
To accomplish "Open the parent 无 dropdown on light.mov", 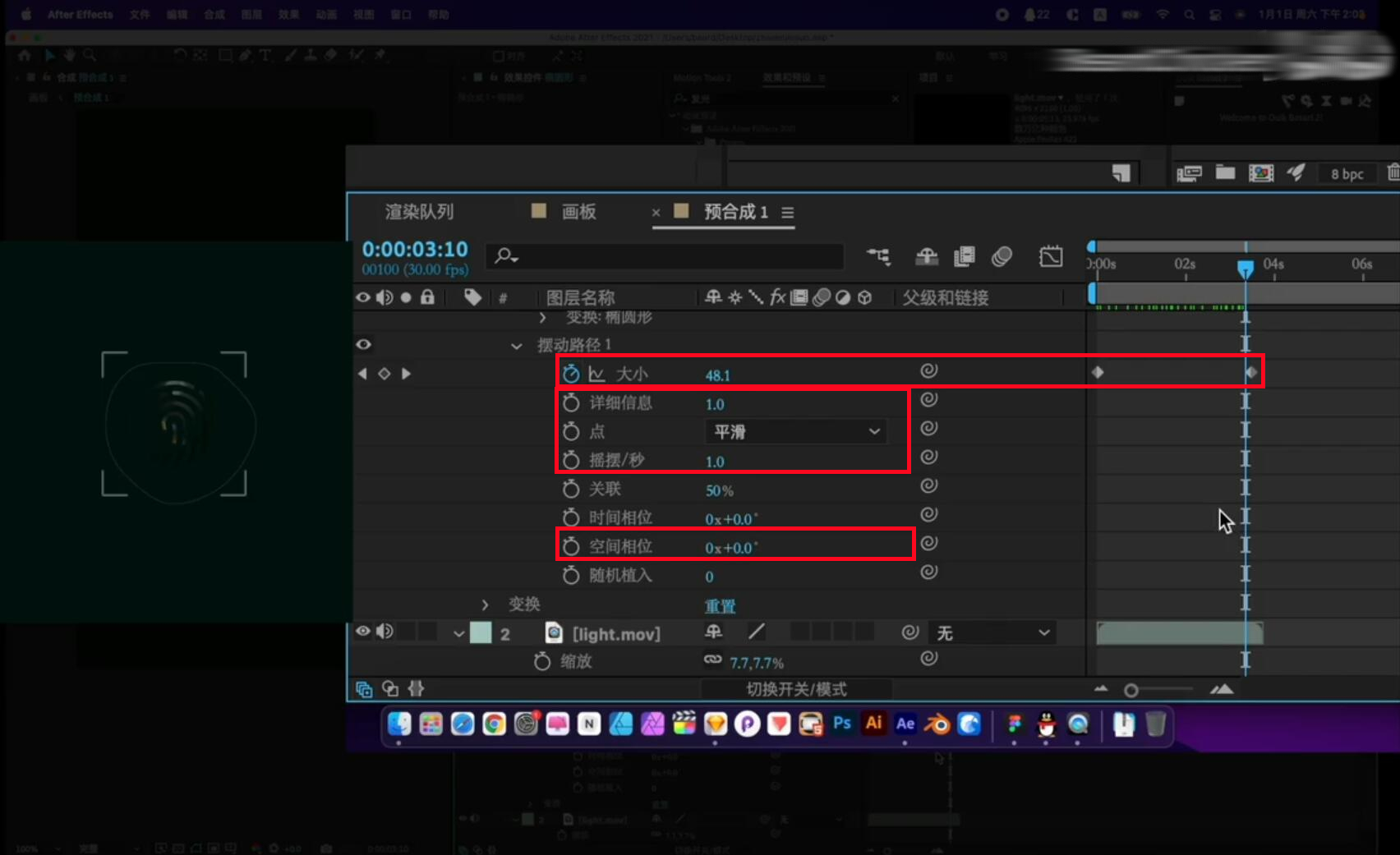I will (992, 632).
